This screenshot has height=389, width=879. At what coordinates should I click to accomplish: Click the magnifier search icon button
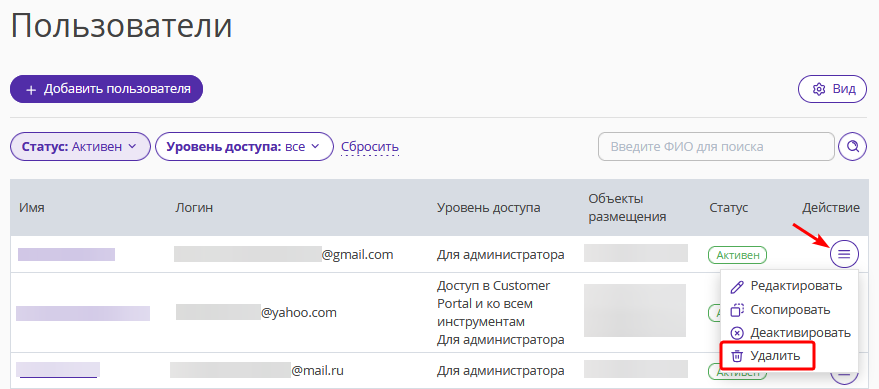tap(852, 147)
